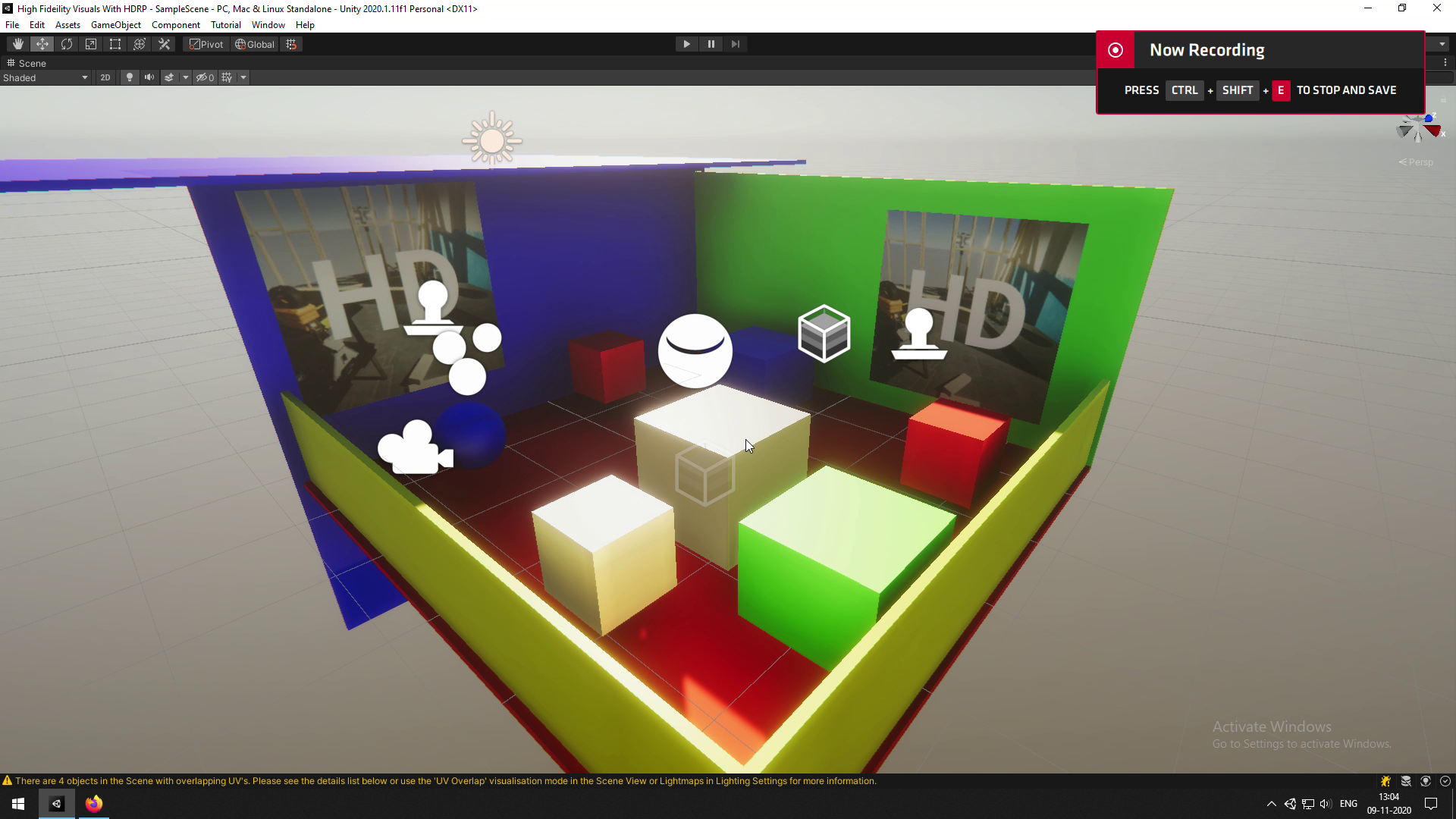Screen dimensions: 1456x819
Task: Expand the scene effects dropdown arrow
Action: tap(186, 77)
